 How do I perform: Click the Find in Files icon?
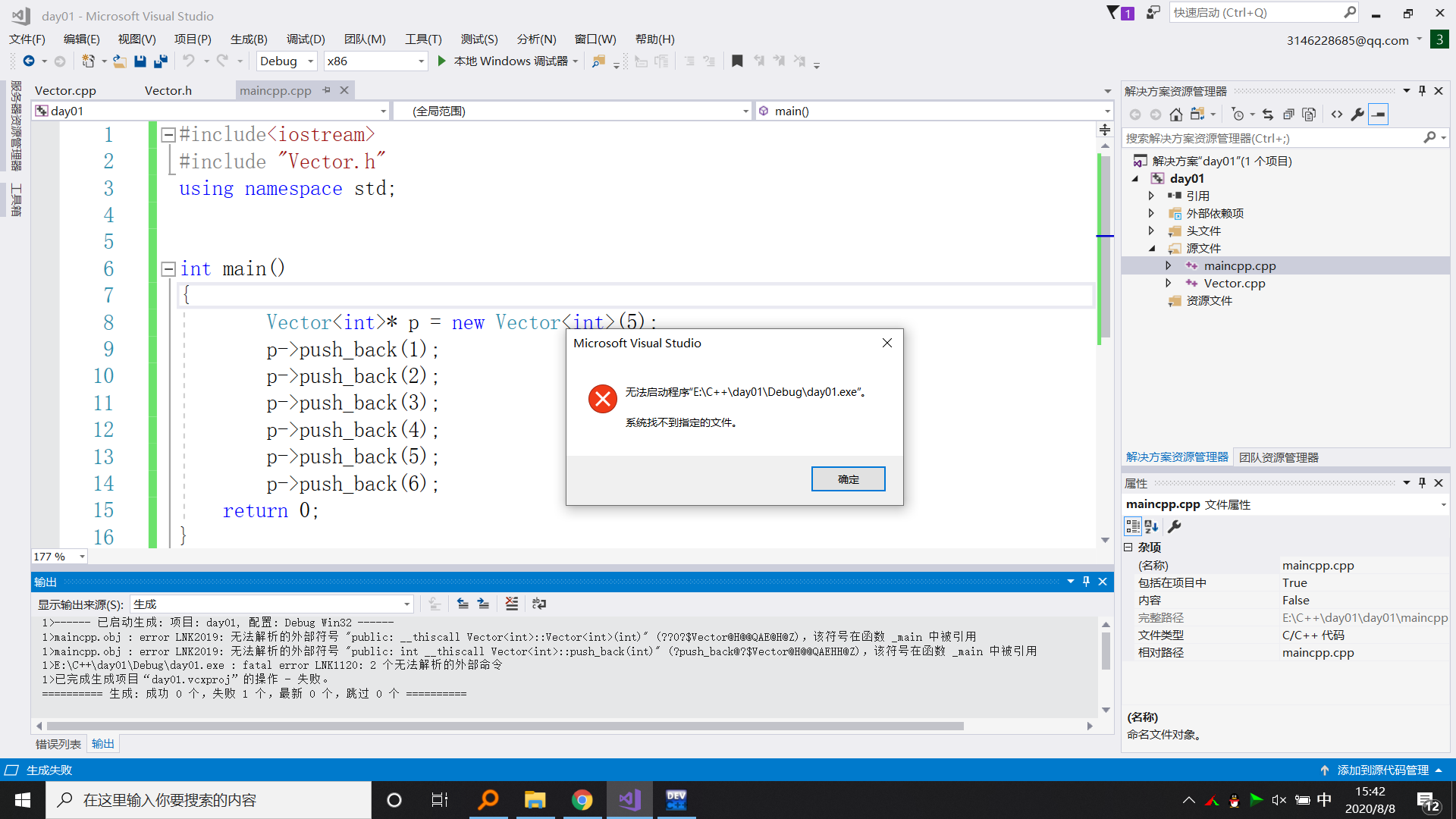click(x=598, y=61)
